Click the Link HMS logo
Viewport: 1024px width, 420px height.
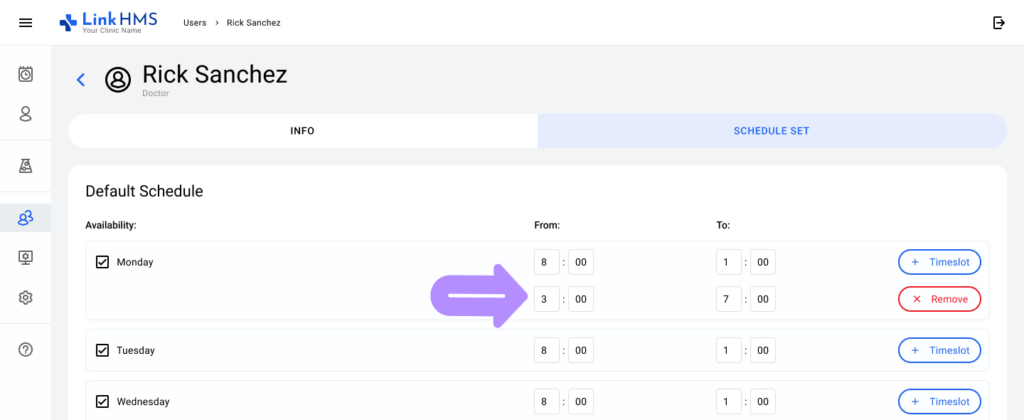[108, 22]
